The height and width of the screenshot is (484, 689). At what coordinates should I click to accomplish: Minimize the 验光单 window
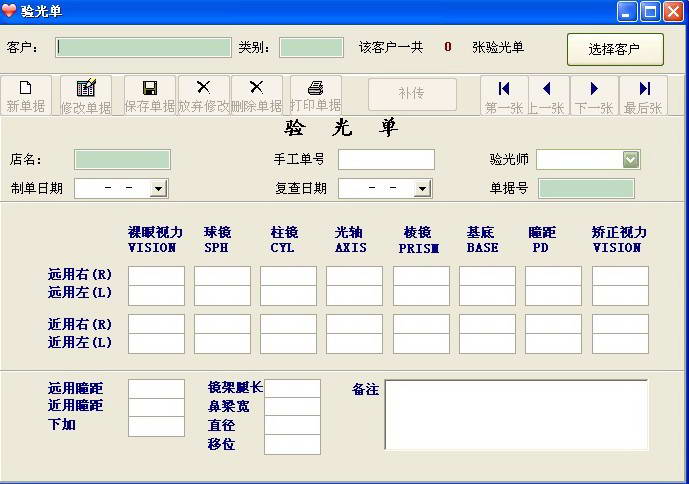pos(627,11)
